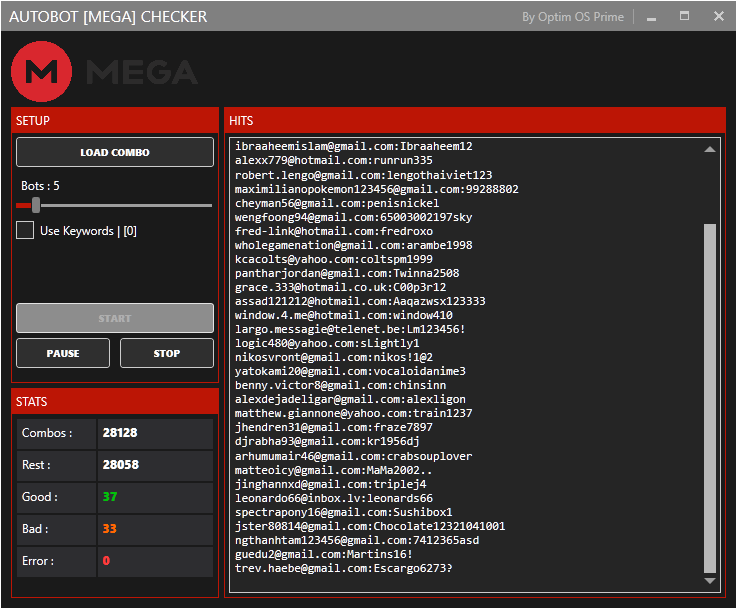This screenshot has height=609, width=737.
Task: Click the red Error count 0
Action: tap(106, 561)
